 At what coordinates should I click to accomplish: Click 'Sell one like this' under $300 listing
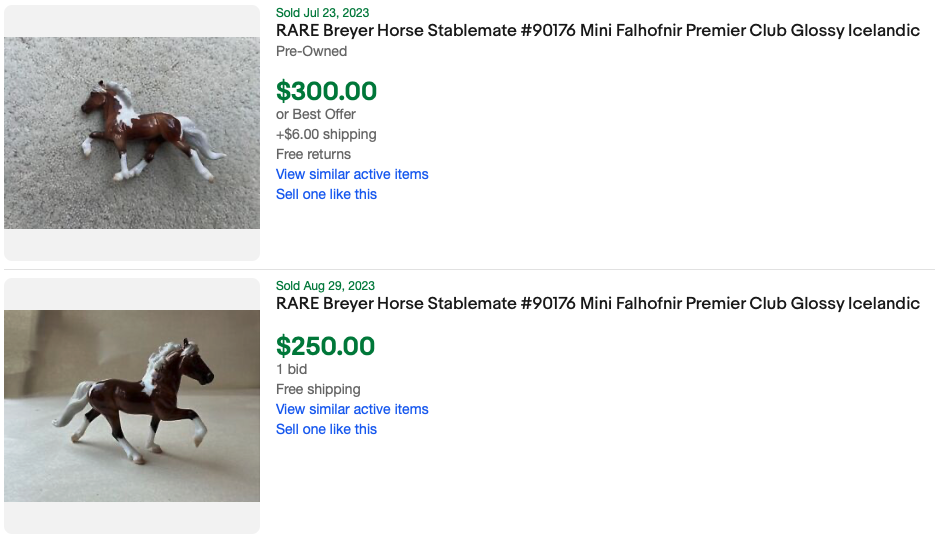tap(326, 194)
